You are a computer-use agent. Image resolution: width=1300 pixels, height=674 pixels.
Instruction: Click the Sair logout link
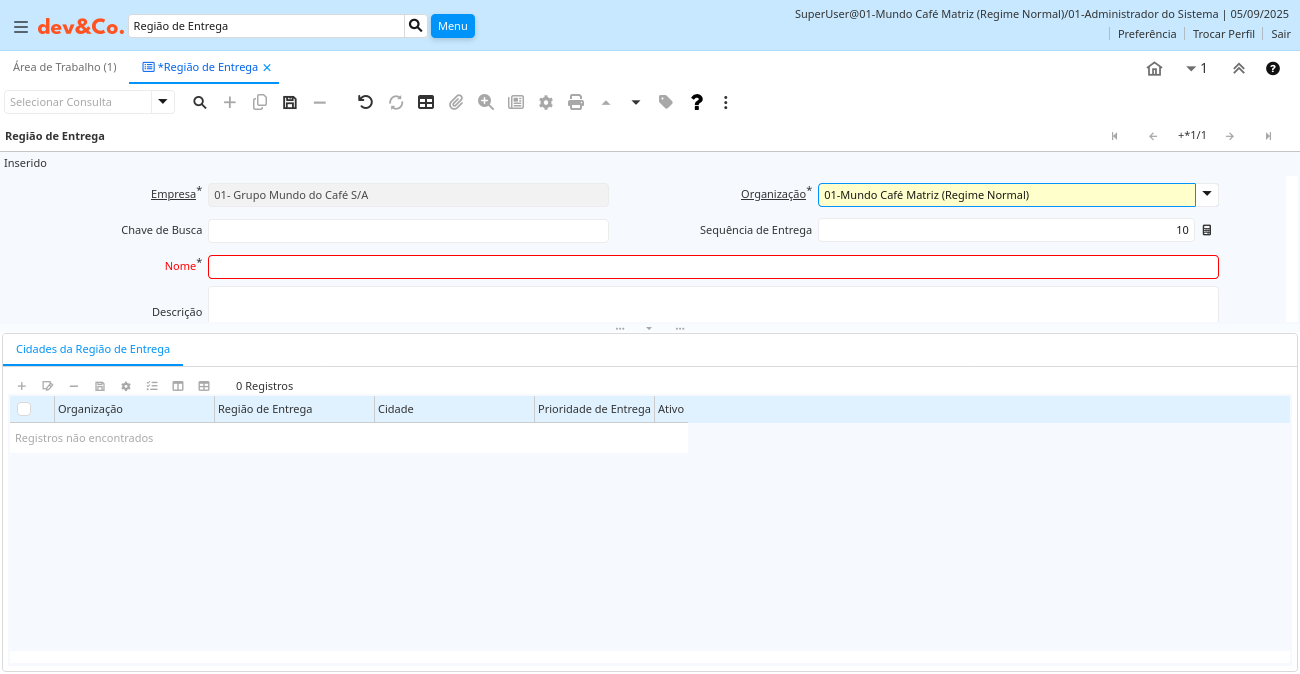(1281, 34)
